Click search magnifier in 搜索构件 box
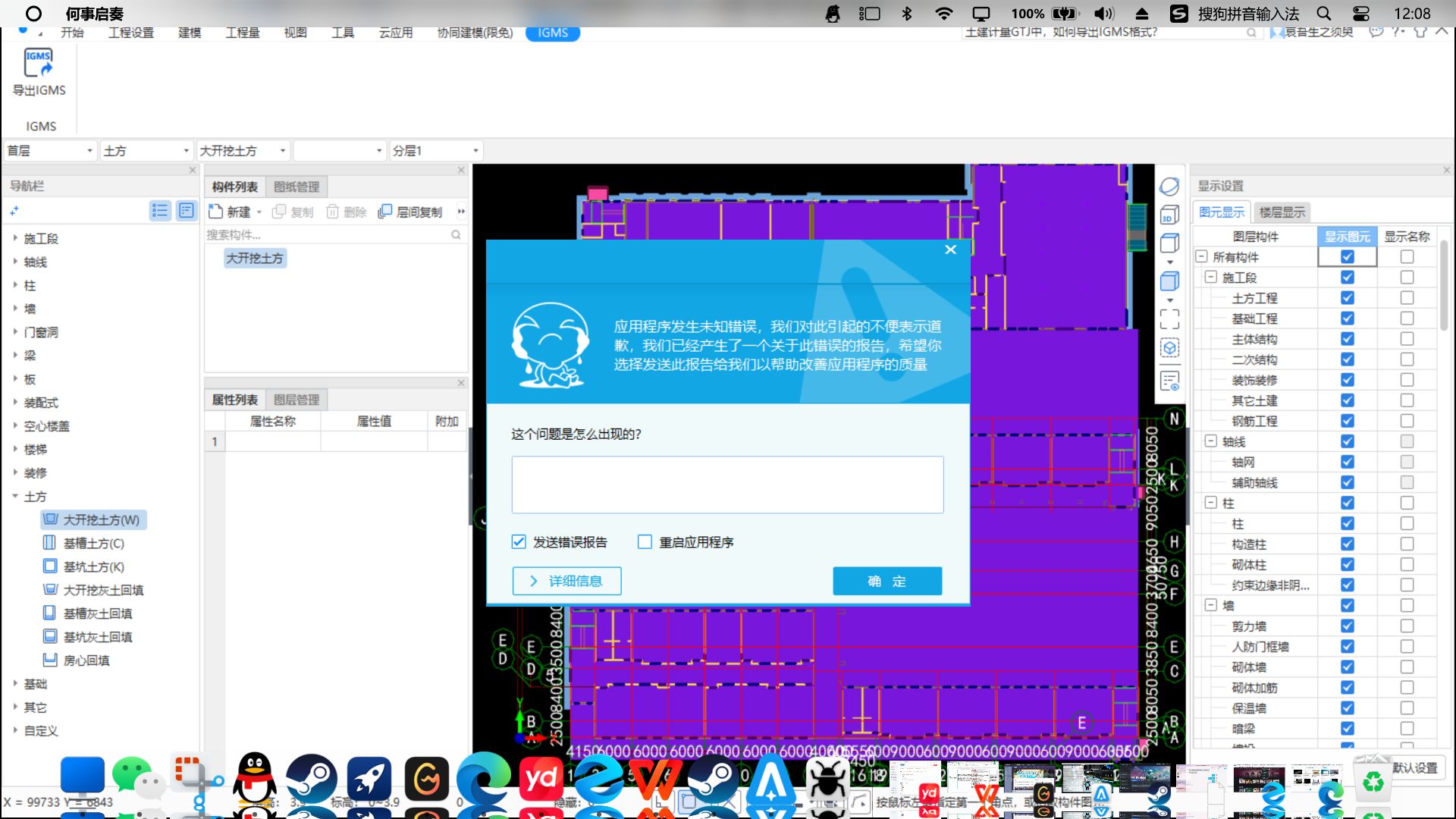 pos(456,235)
